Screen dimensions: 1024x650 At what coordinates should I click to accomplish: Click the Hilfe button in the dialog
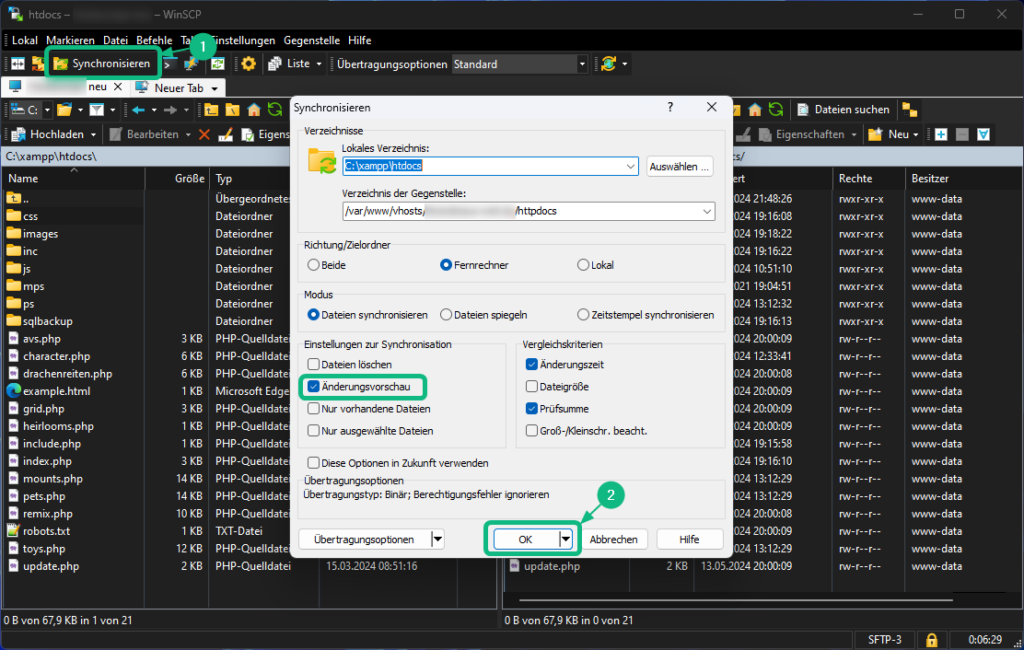(x=689, y=540)
